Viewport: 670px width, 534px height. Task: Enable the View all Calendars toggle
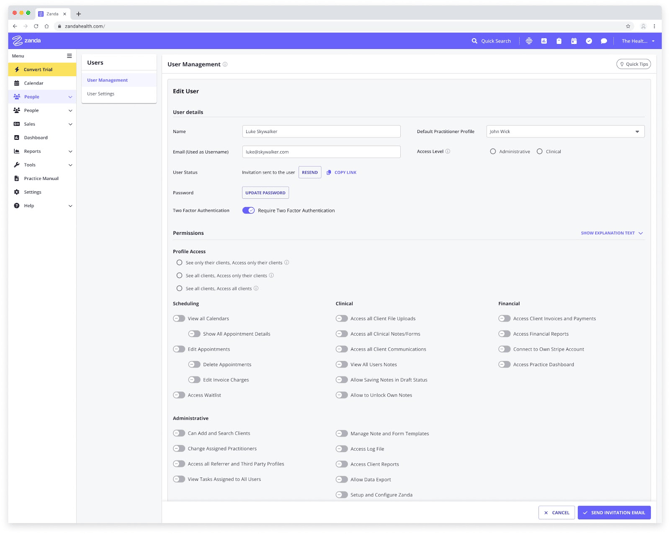[x=179, y=319]
